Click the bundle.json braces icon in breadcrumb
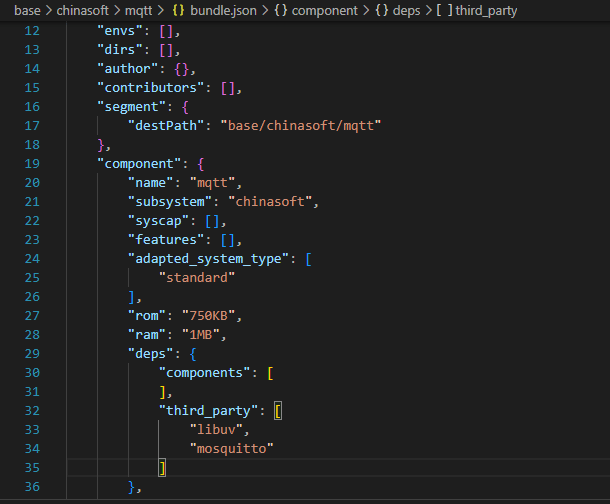Image resolution: width=610 pixels, height=504 pixels. (180, 10)
